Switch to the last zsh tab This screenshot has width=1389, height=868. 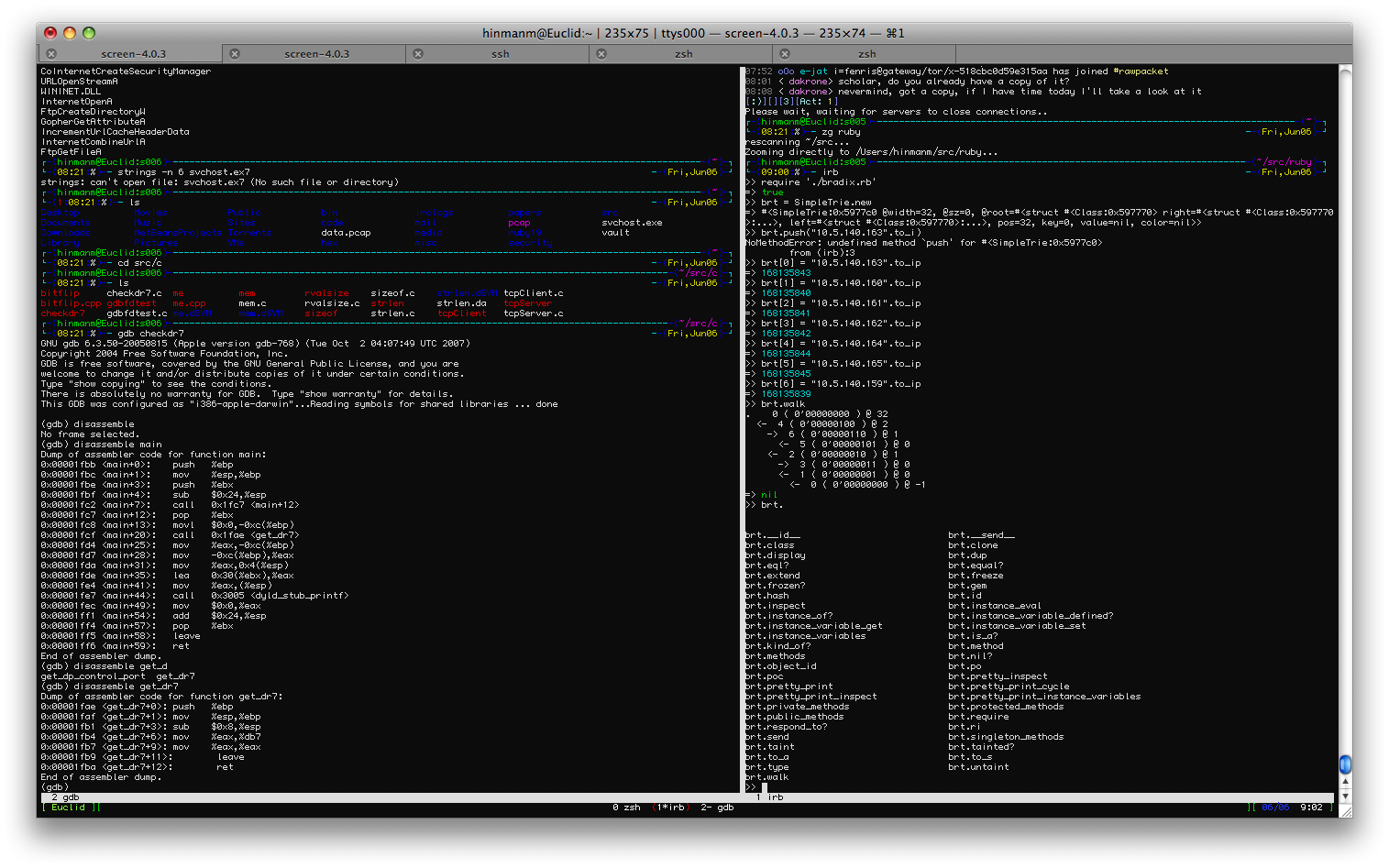pos(866,54)
